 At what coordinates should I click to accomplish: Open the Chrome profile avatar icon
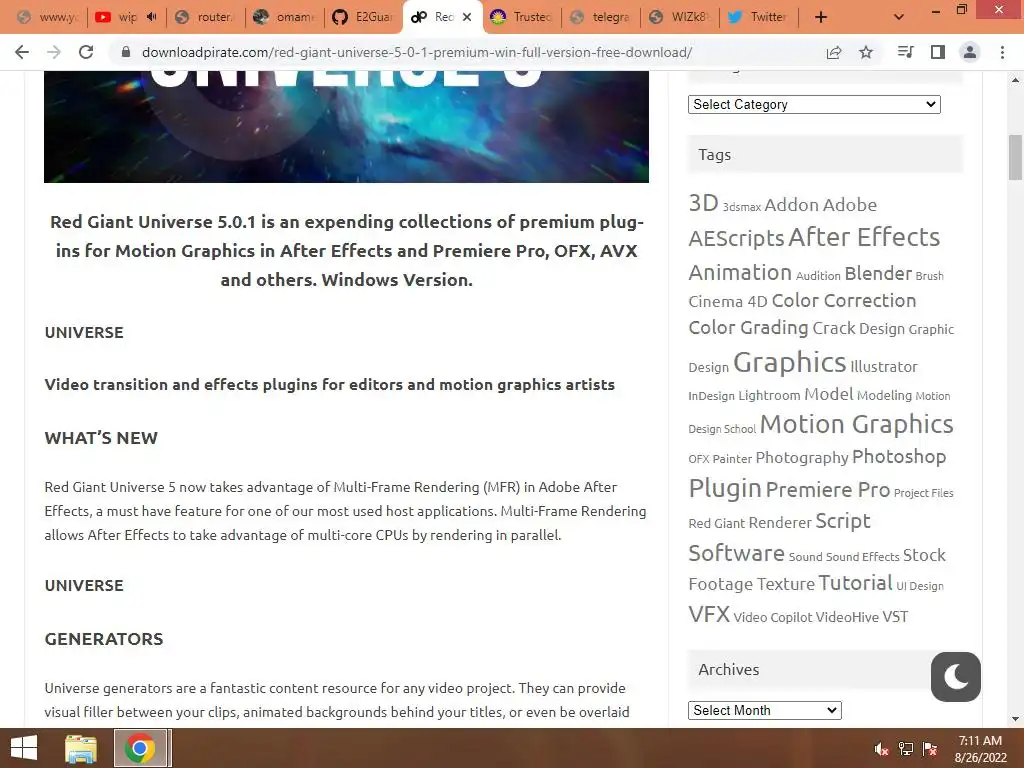(970, 52)
